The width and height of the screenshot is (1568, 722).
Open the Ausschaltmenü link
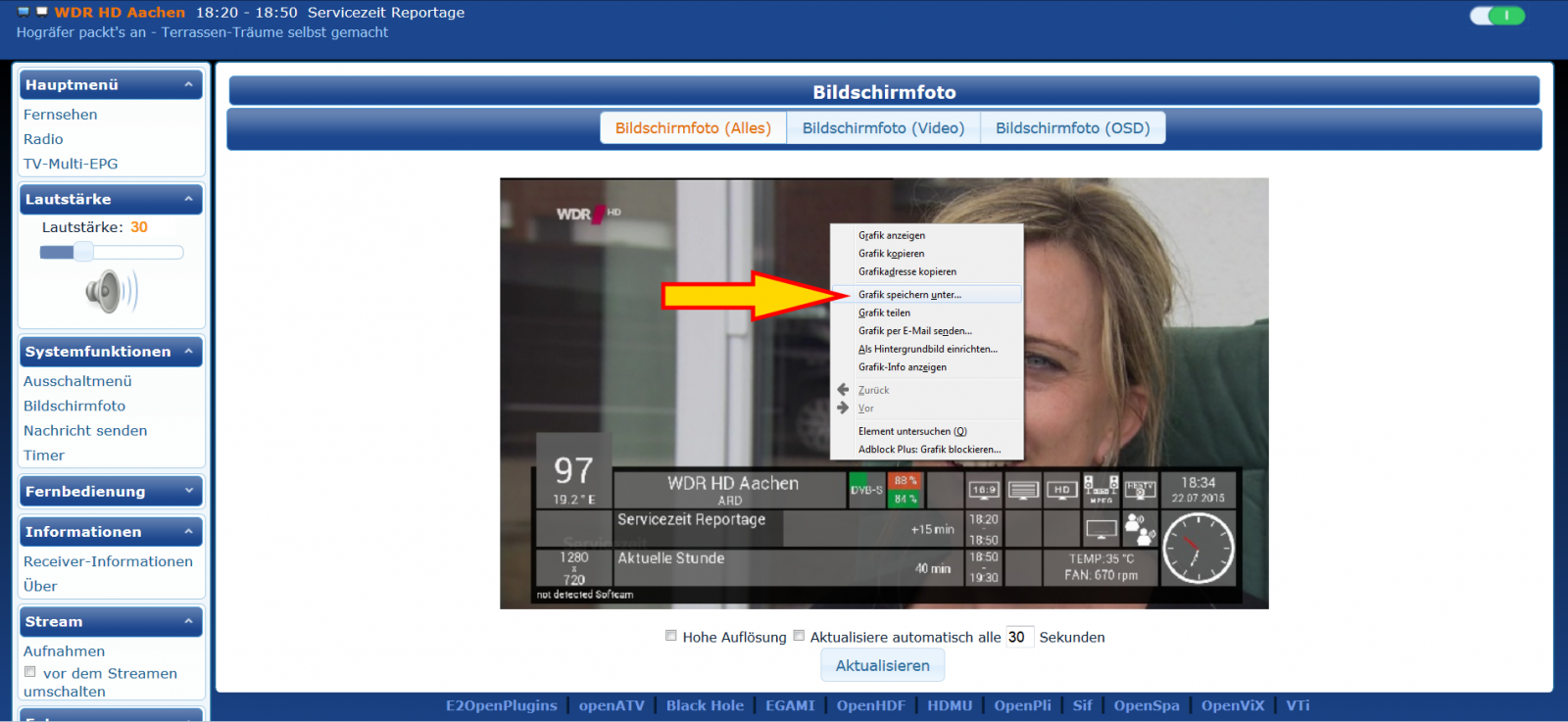click(x=77, y=381)
